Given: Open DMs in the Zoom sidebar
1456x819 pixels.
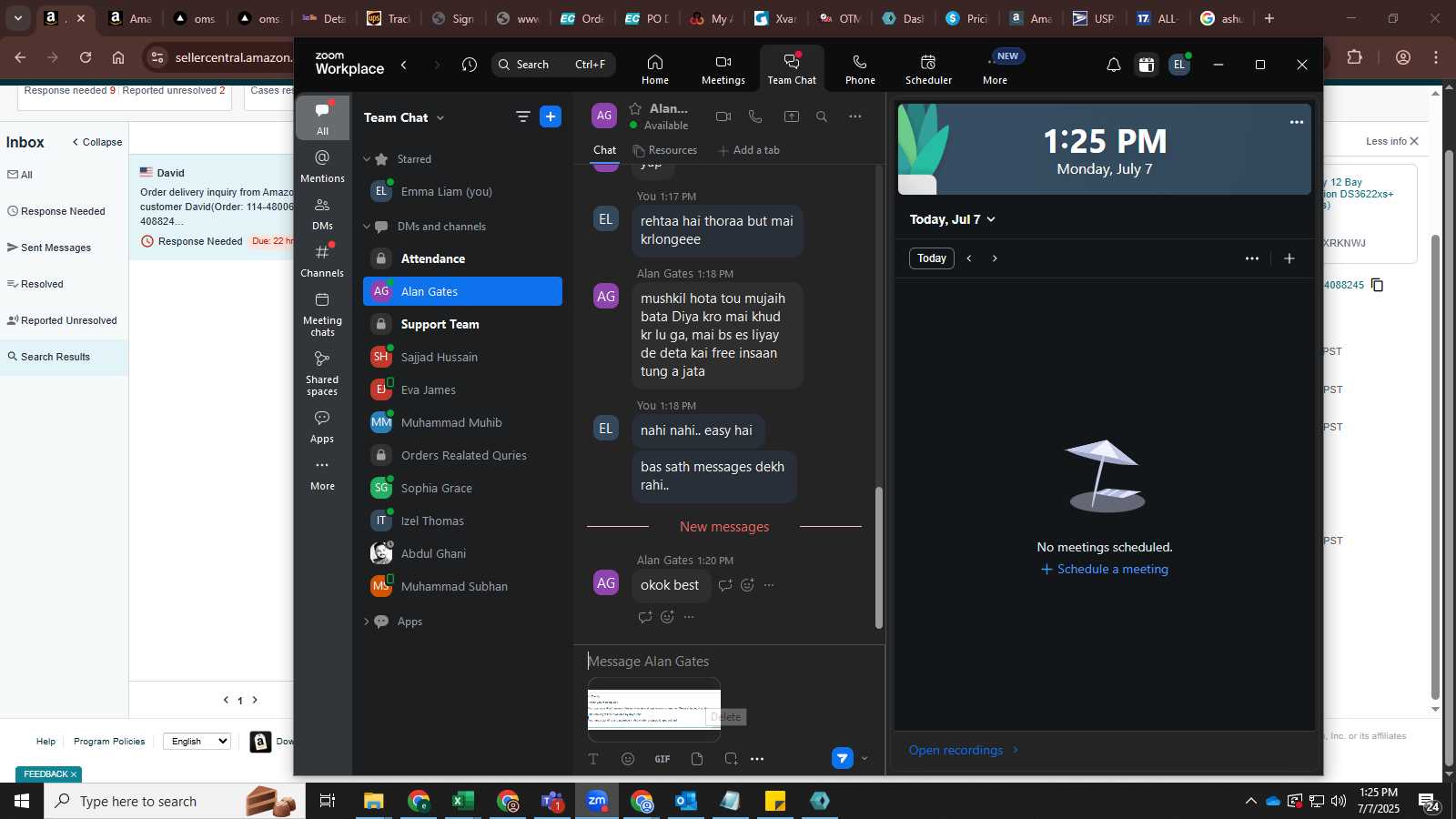Looking at the screenshot, I should coord(322,214).
